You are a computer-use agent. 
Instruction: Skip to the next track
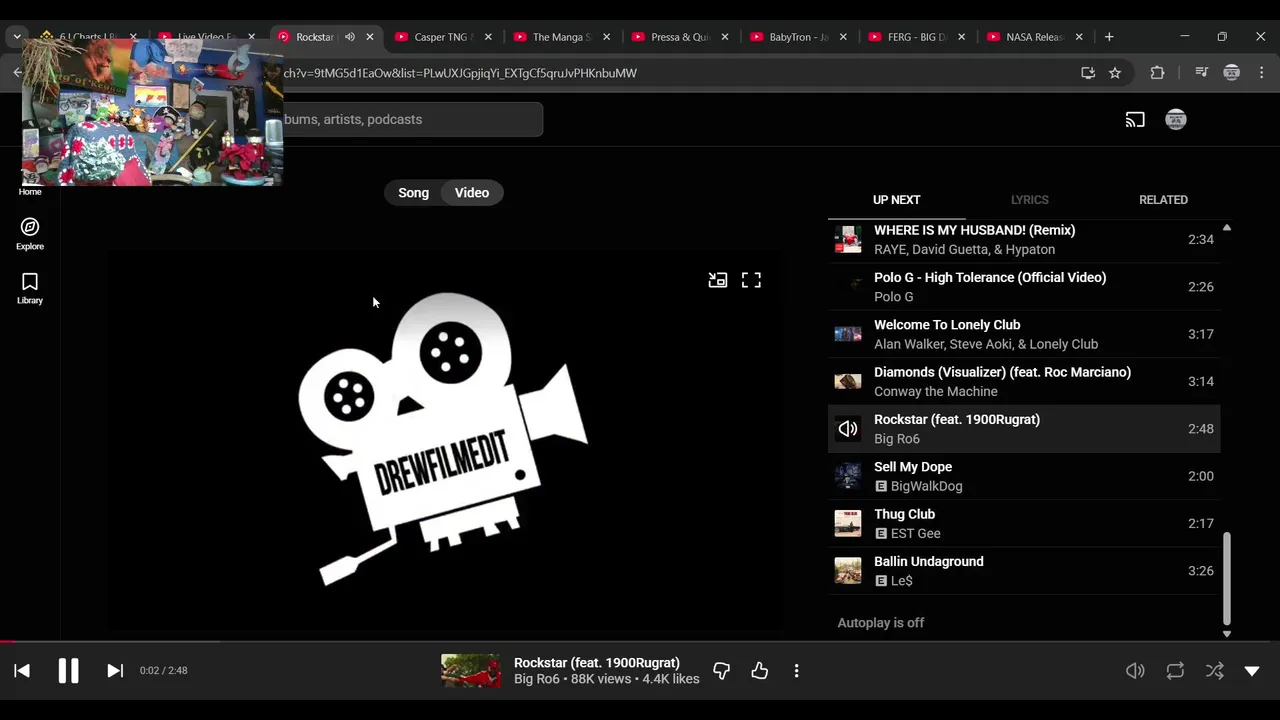(115, 671)
